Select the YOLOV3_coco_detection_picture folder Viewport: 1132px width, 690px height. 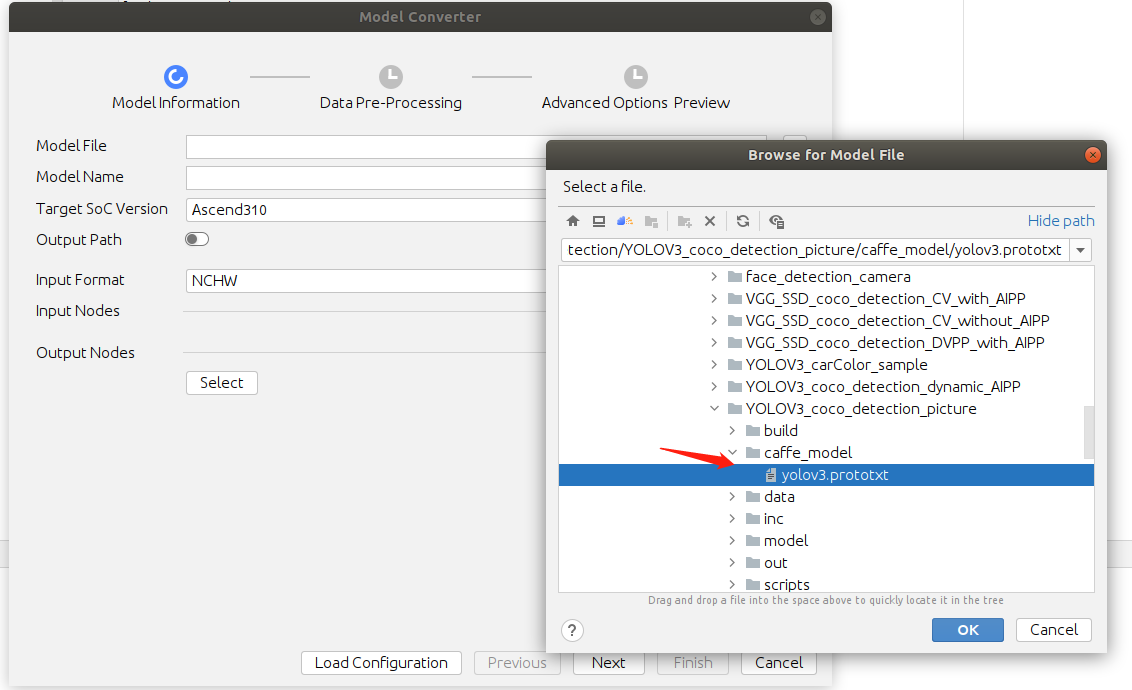coord(826,409)
